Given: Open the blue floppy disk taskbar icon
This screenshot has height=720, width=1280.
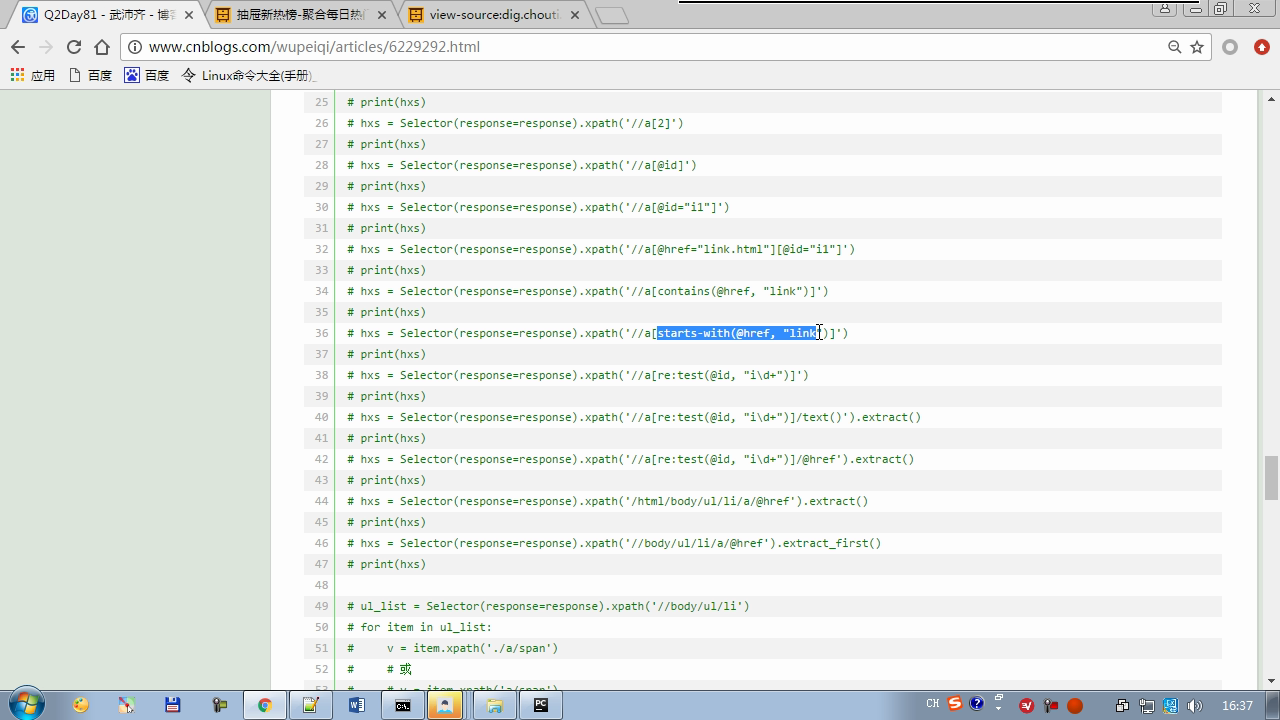Looking at the screenshot, I should (172, 705).
